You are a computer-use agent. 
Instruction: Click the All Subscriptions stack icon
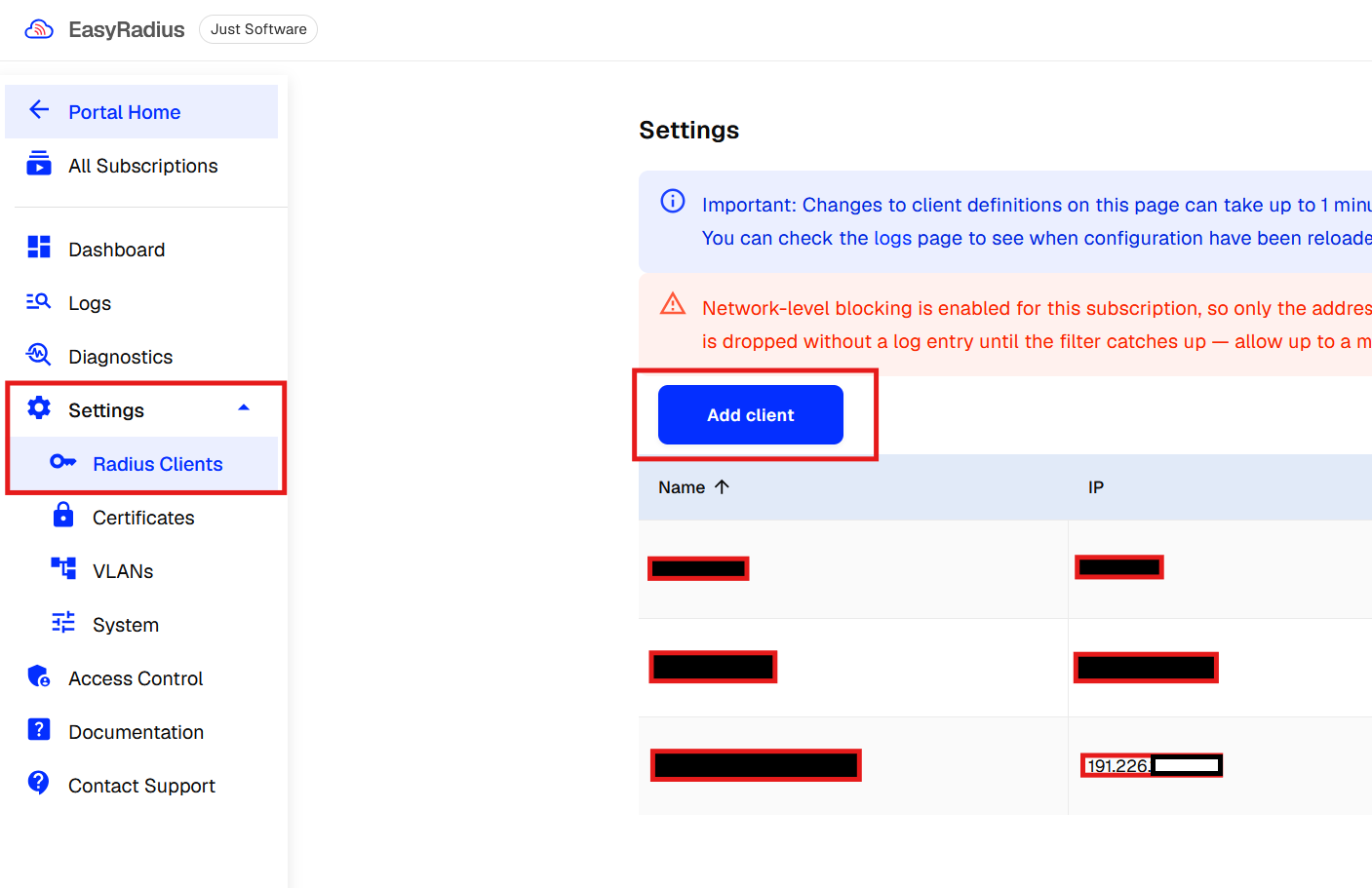39,164
